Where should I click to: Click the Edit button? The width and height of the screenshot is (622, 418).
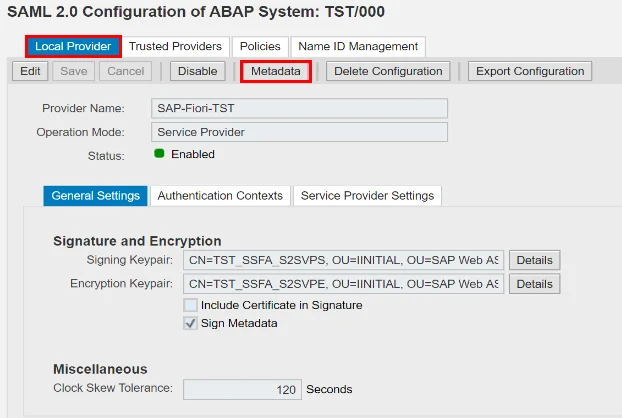[30, 71]
